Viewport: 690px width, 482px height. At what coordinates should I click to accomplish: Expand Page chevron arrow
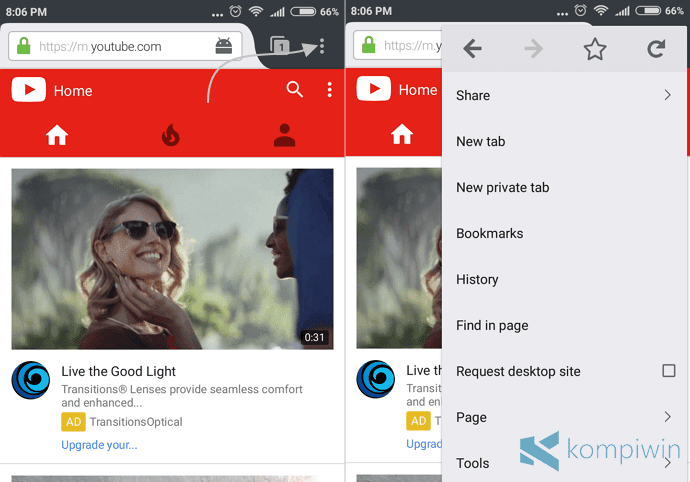coord(668,417)
